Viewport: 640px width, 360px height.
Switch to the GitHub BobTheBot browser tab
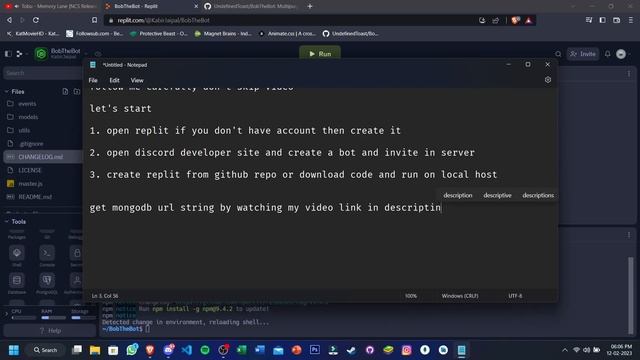252,6
